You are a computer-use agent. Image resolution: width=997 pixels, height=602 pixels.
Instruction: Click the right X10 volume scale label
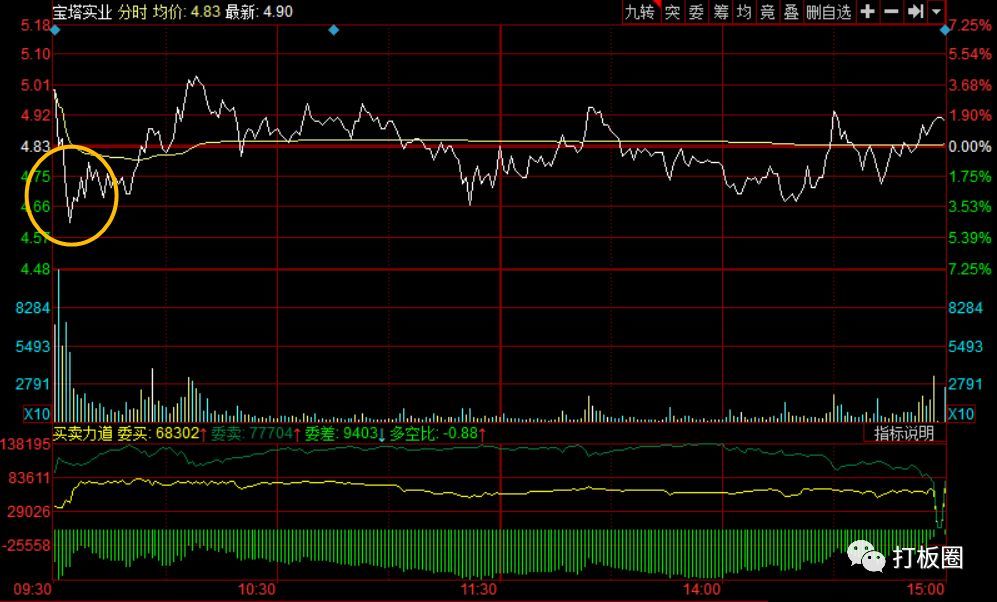click(960, 414)
